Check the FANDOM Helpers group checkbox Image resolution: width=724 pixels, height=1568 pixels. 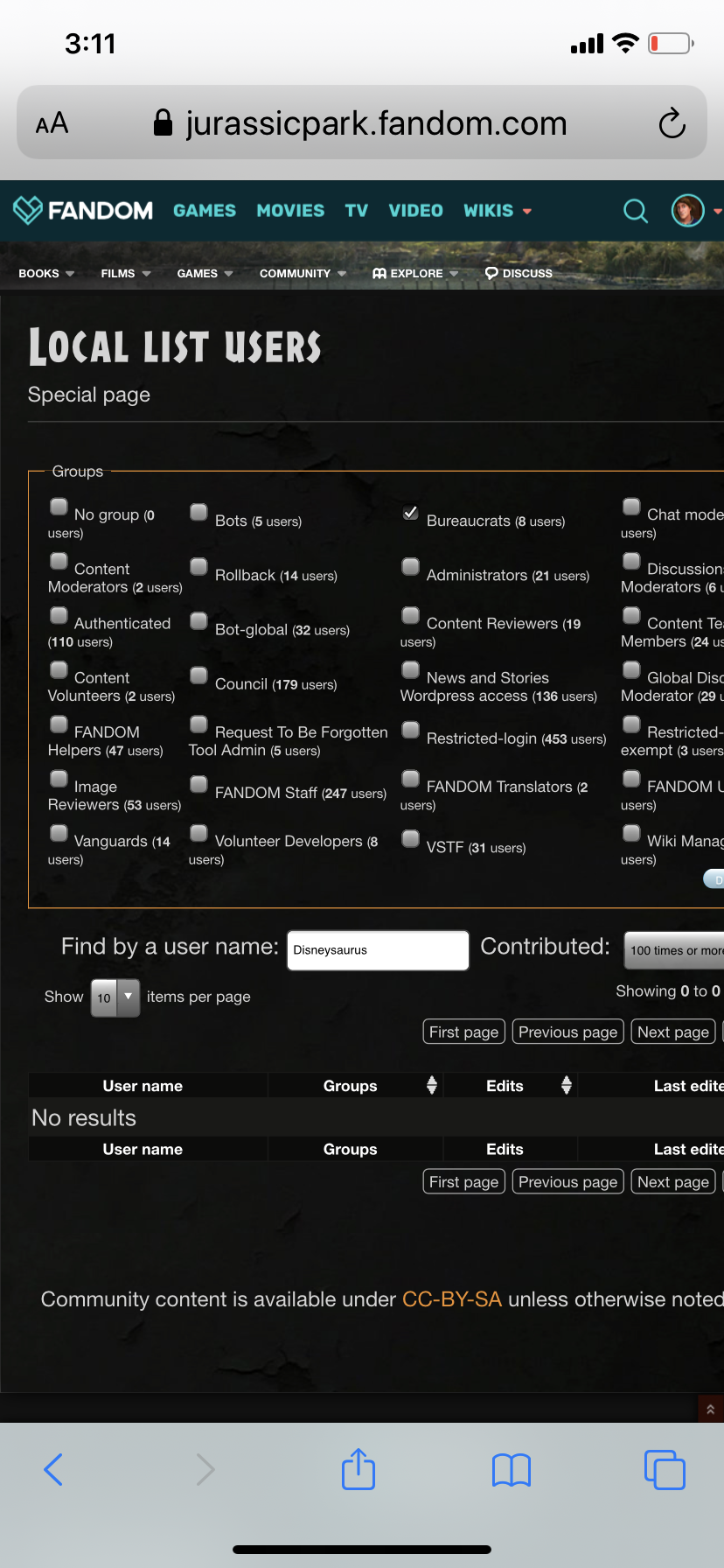click(x=59, y=724)
